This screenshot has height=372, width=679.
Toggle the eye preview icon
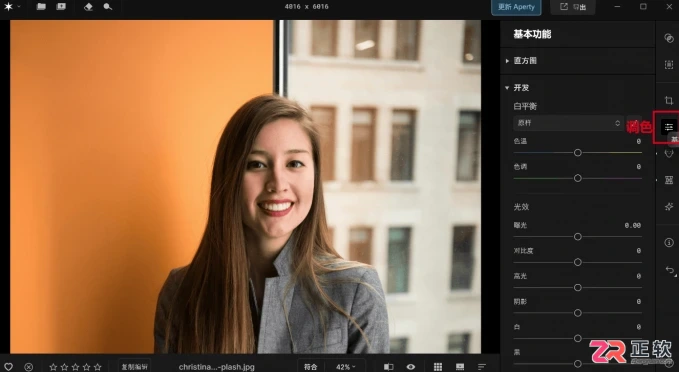pyautogui.click(x=411, y=367)
